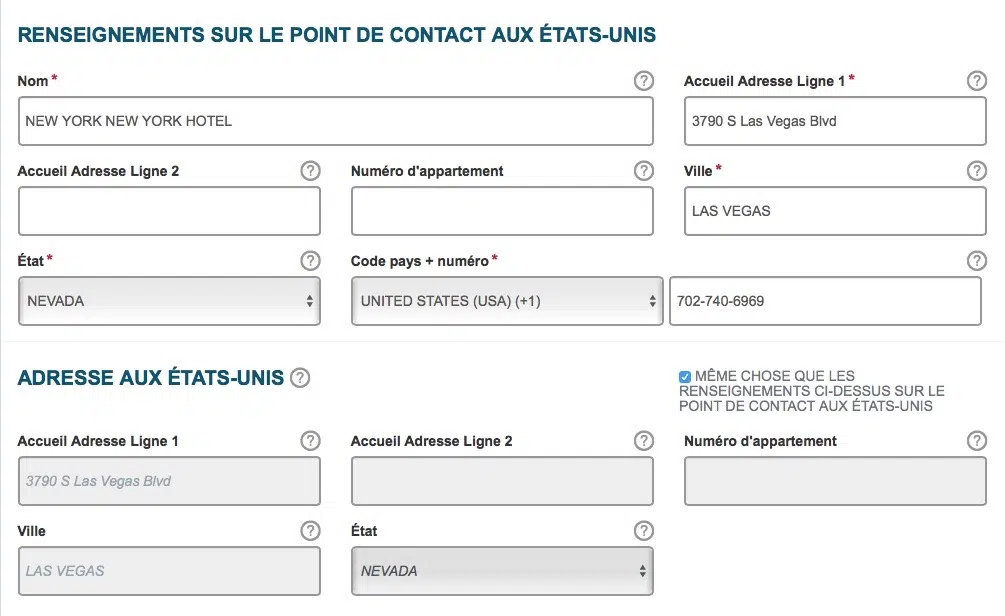
Task: Open the contact État dropdown showing NEVADA
Action: tap(169, 301)
